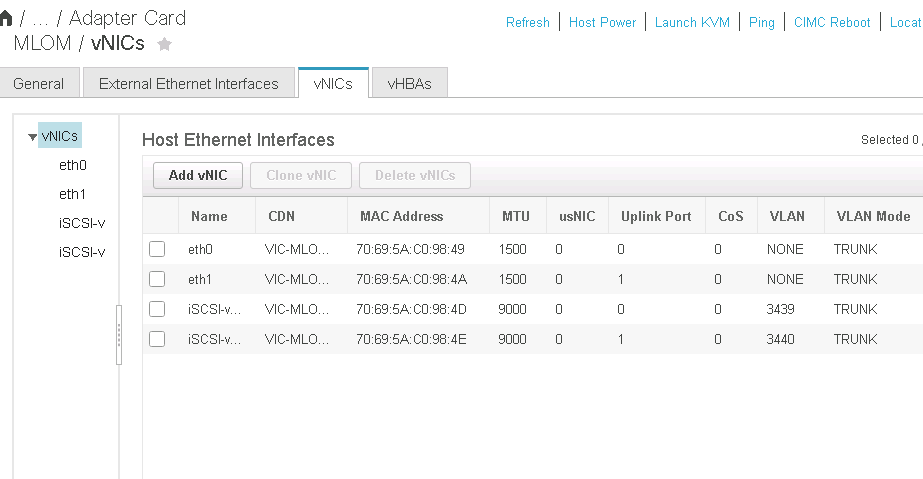Screen dimensions: 923x479
Task: Click the favorite star icon
Action: (165, 44)
